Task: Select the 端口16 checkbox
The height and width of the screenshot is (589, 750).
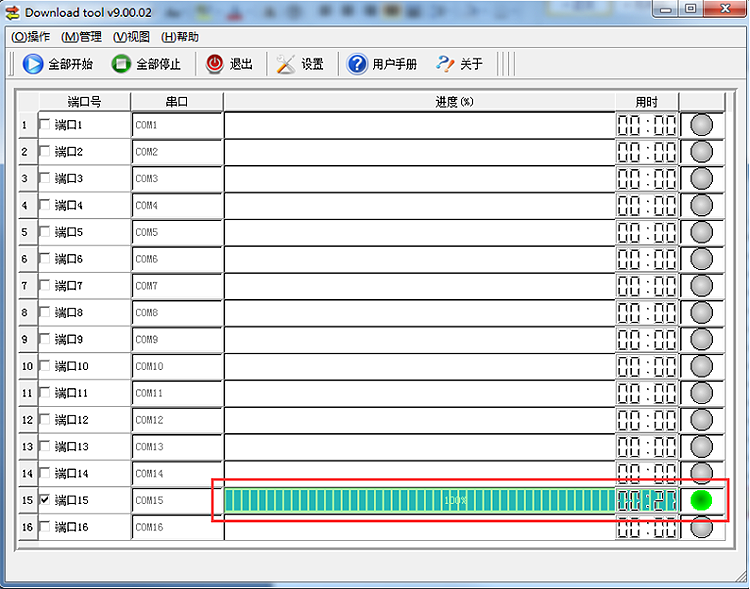Action: [45, 527]
